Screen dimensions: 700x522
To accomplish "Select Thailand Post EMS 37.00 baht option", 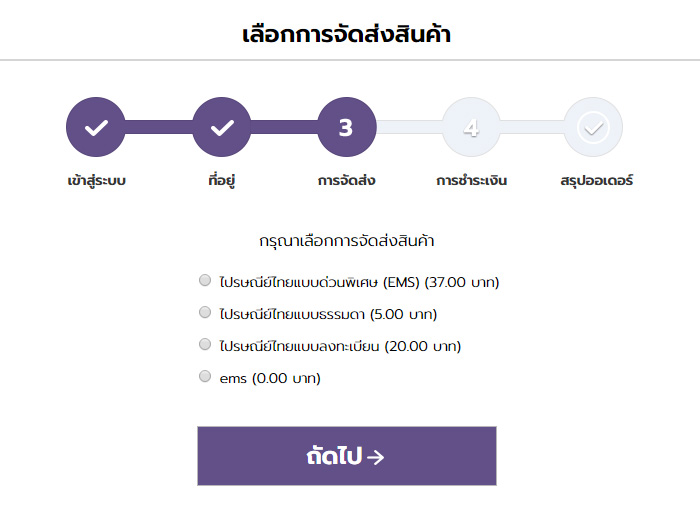I will (x=205, y=280).
